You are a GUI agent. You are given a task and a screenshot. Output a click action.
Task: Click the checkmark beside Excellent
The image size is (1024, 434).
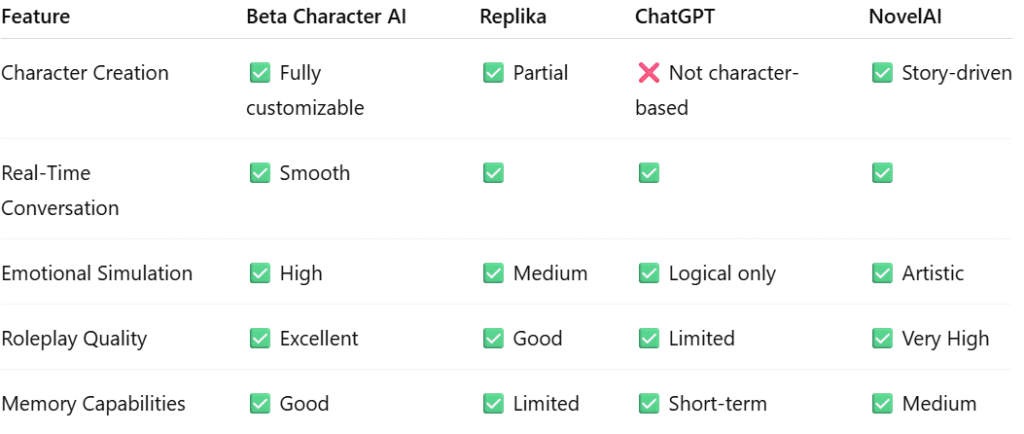pos(259,338)
